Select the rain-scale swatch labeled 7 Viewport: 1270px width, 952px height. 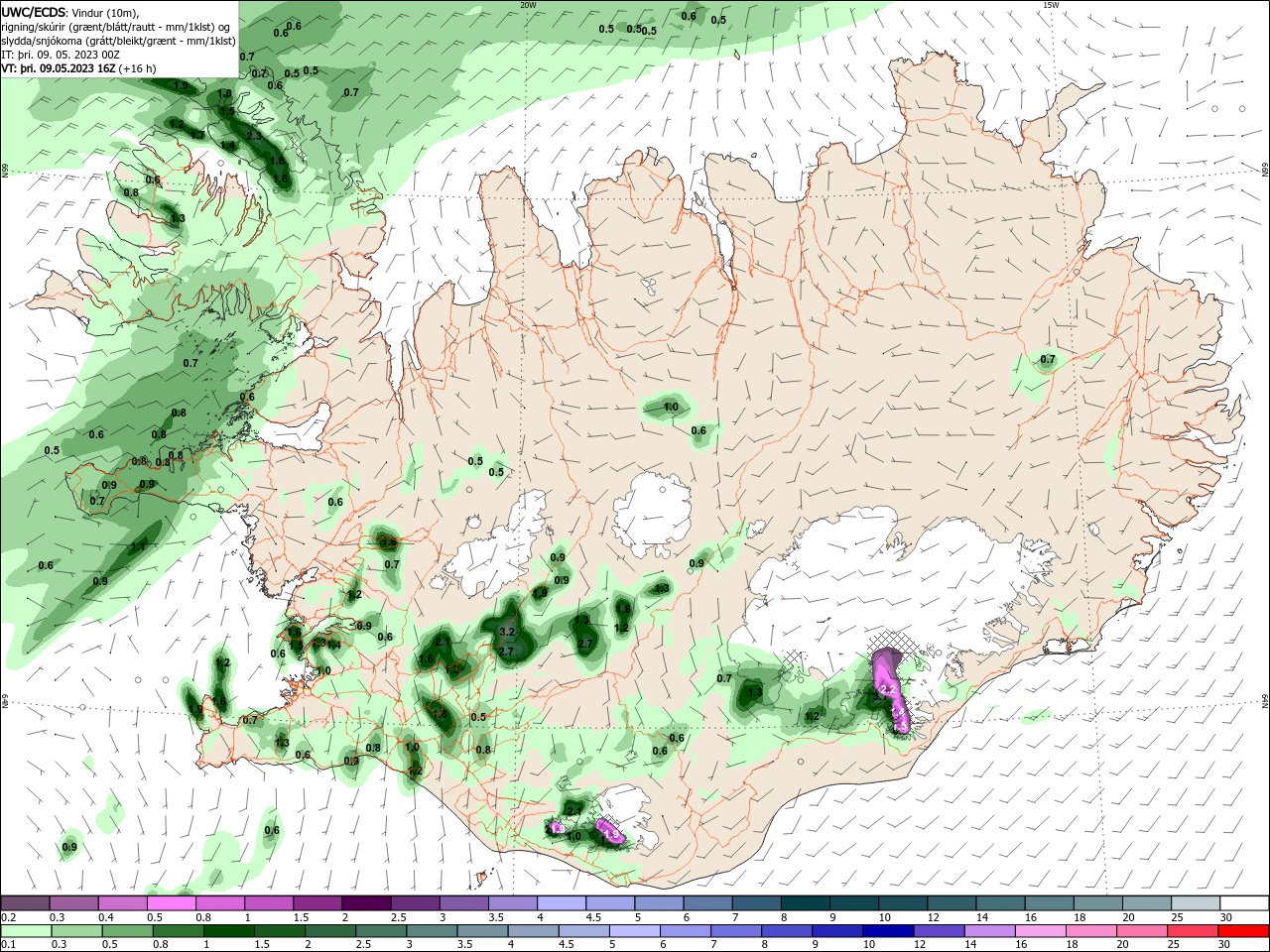[x=736, y=931]
